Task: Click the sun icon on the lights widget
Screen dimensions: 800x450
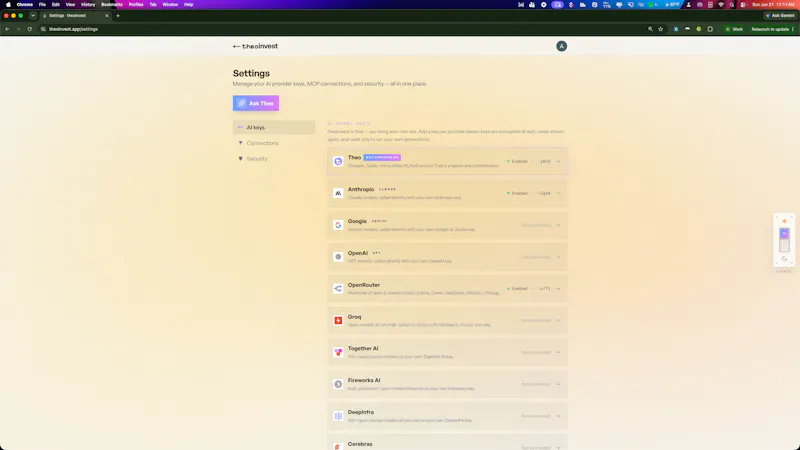Action: tap(784, 221)
